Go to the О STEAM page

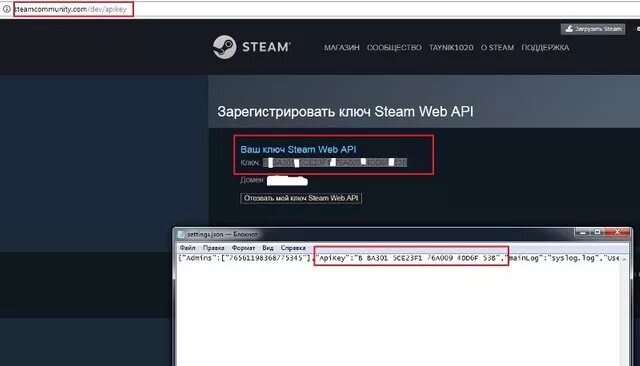point(497,48)
